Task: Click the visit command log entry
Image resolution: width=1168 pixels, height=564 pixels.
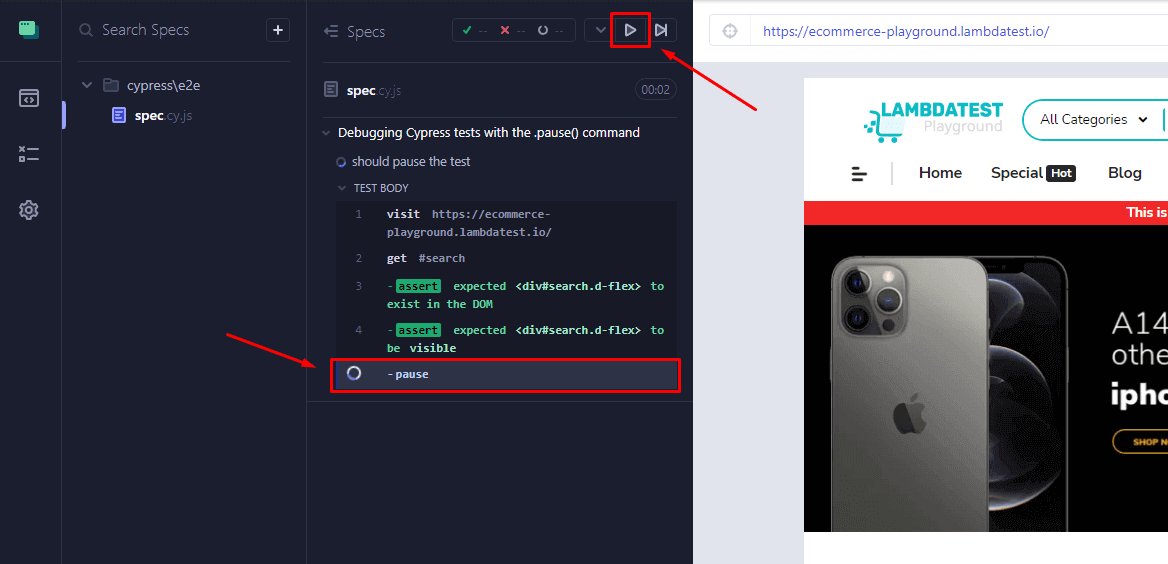Action: point(507,223)
